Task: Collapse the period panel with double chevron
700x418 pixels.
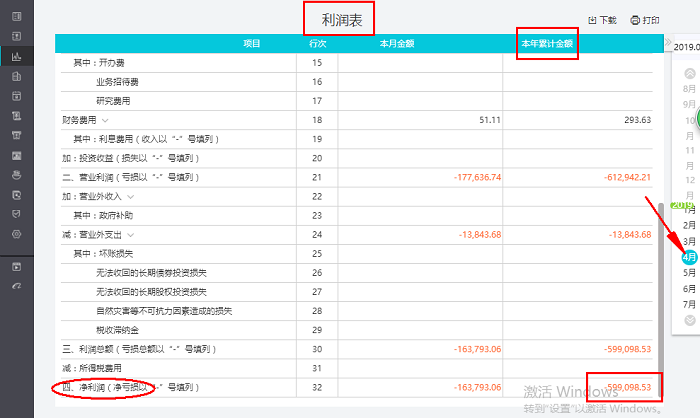Action: (668, 42)
